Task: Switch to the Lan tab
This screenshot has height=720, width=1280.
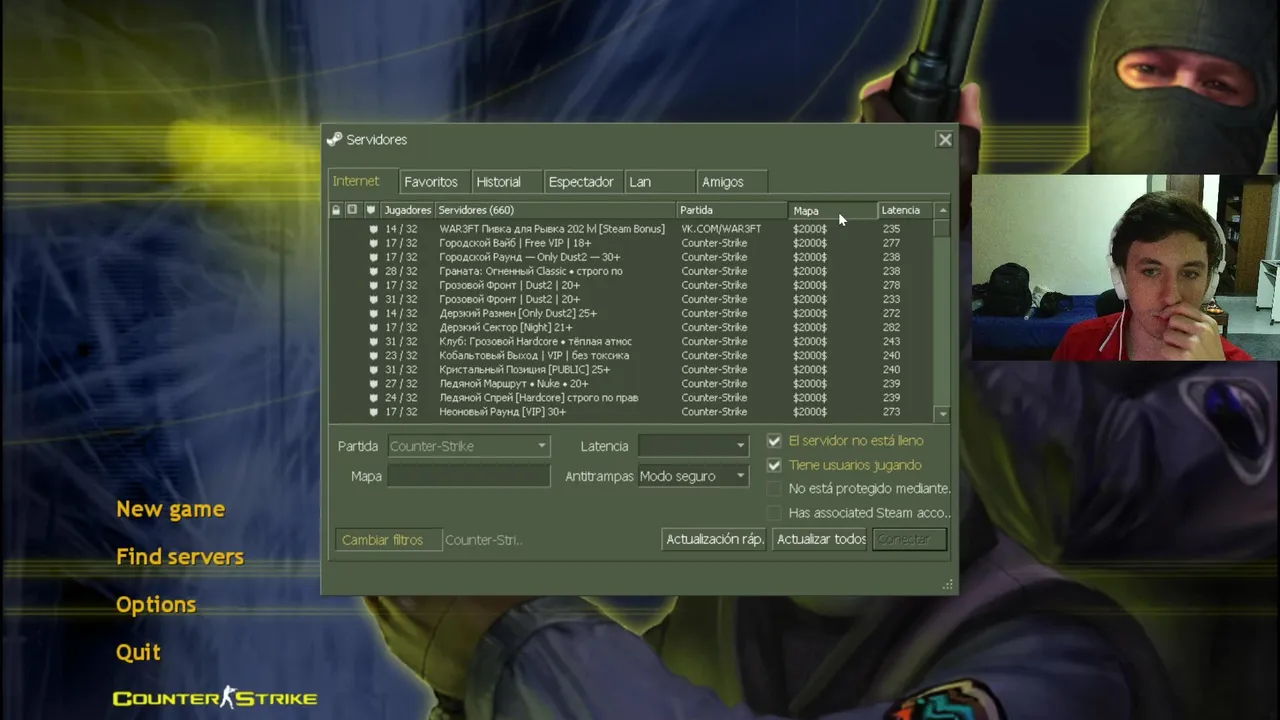Action: click(659, 182)
